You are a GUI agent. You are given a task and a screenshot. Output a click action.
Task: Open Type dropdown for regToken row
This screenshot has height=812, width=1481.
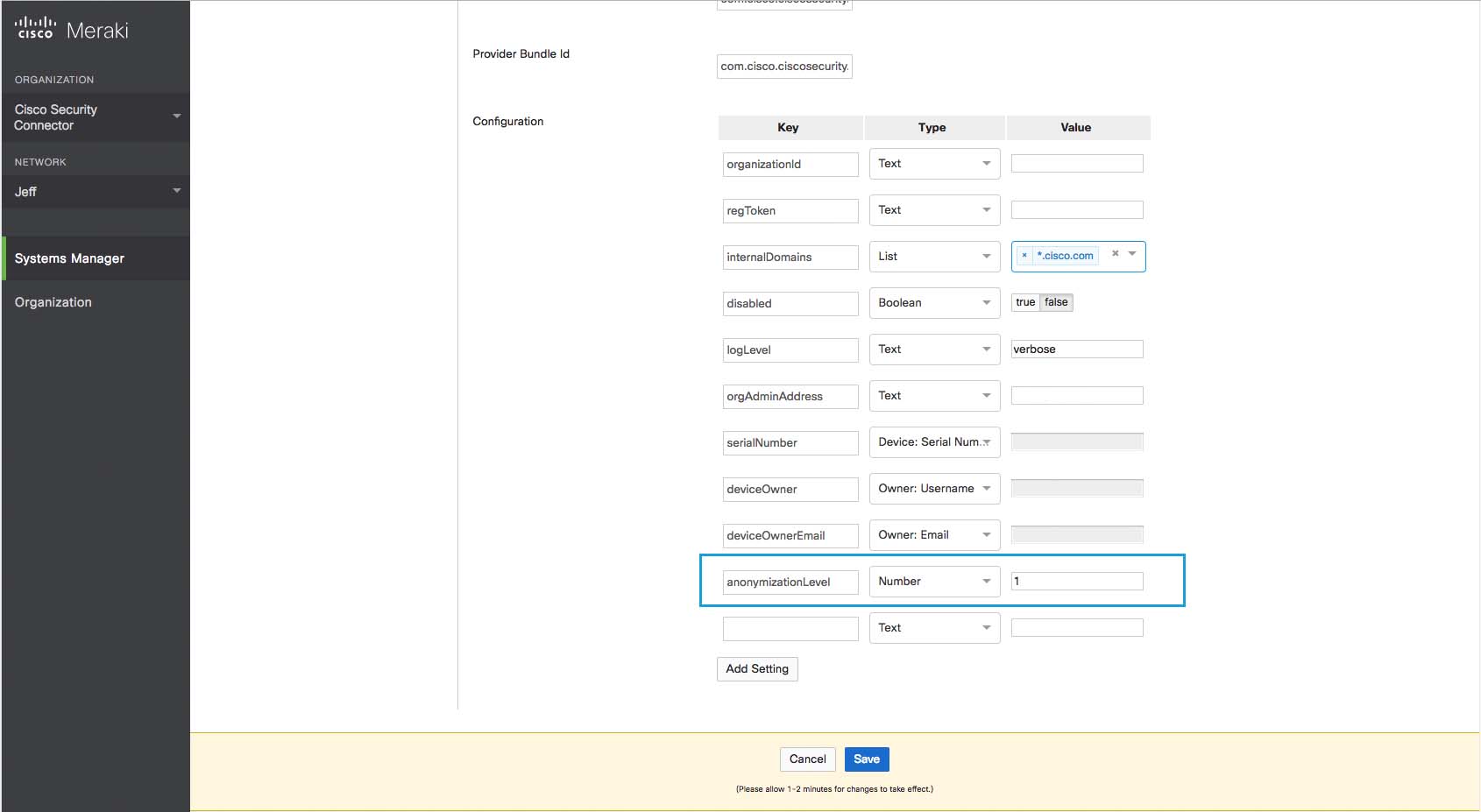click(934, 210)
